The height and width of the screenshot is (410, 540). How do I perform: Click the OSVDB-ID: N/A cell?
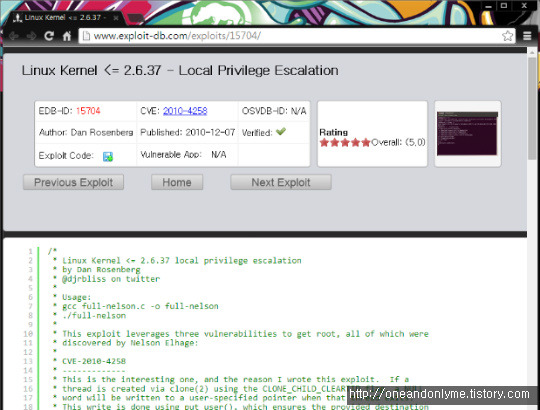pyautogui.click(x=274, y=111)
